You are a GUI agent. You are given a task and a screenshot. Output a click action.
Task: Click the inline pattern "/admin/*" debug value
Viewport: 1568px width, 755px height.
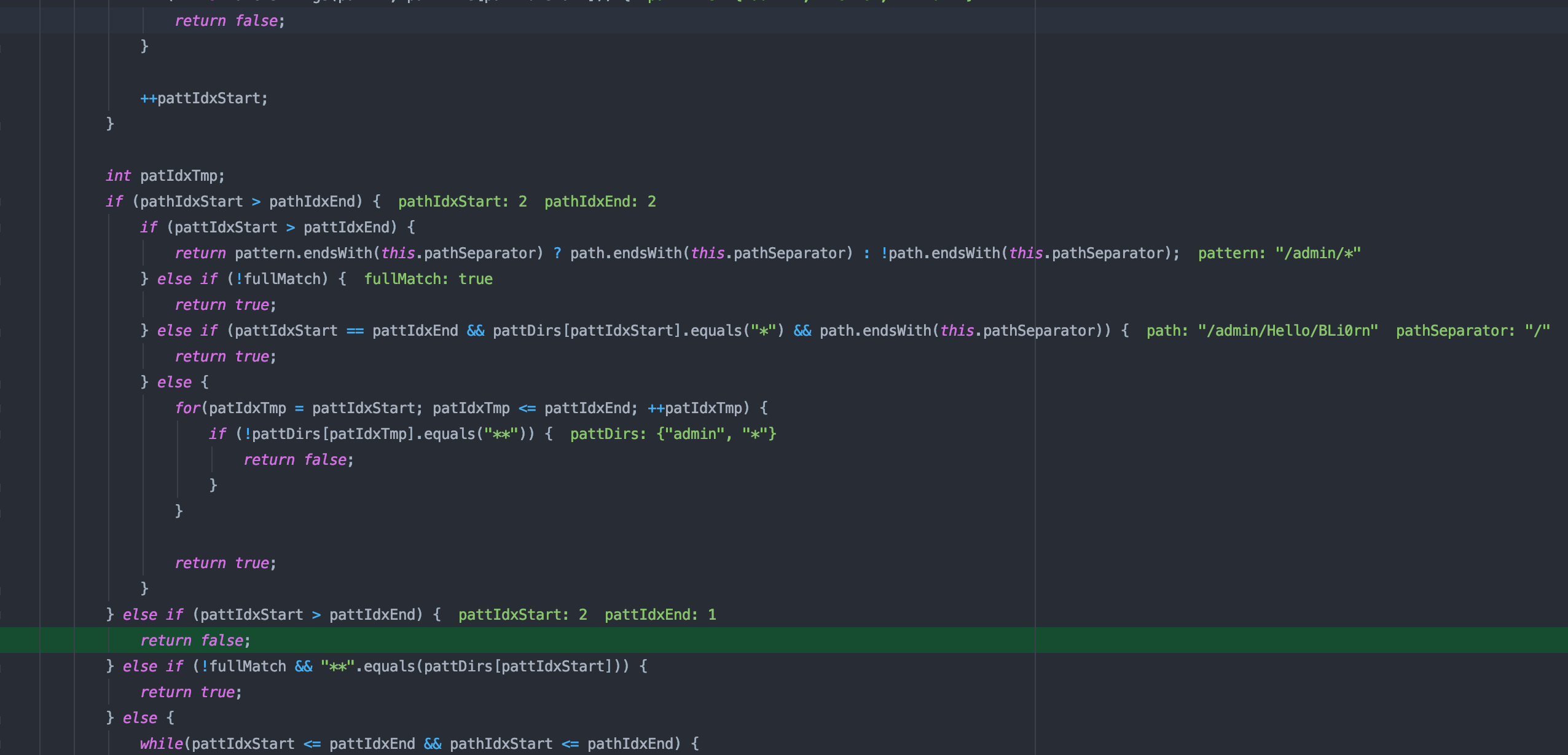(x=1279, y=253)
